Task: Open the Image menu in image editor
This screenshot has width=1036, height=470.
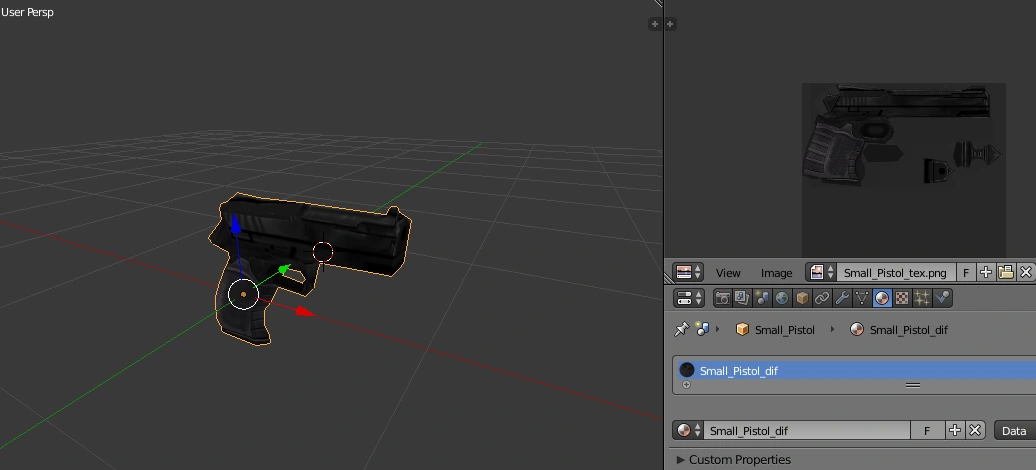Action: (776, 272)
